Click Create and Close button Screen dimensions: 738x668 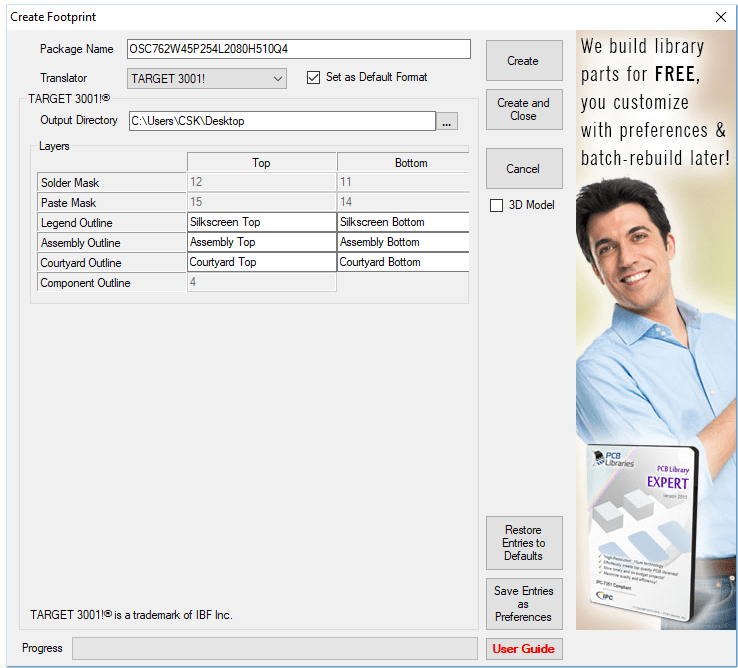[x=524, y=109]
